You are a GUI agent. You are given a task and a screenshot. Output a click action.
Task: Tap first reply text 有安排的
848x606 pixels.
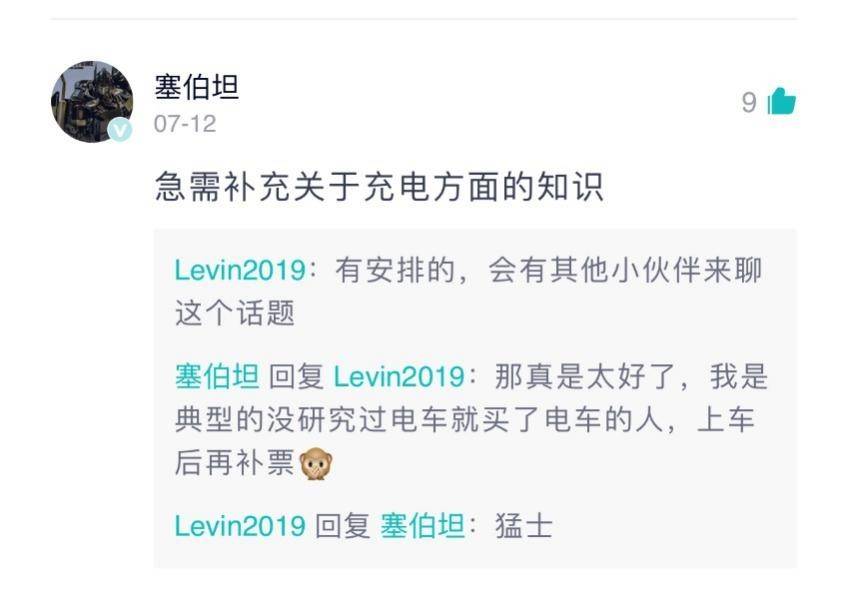click(x=395, y=270)
